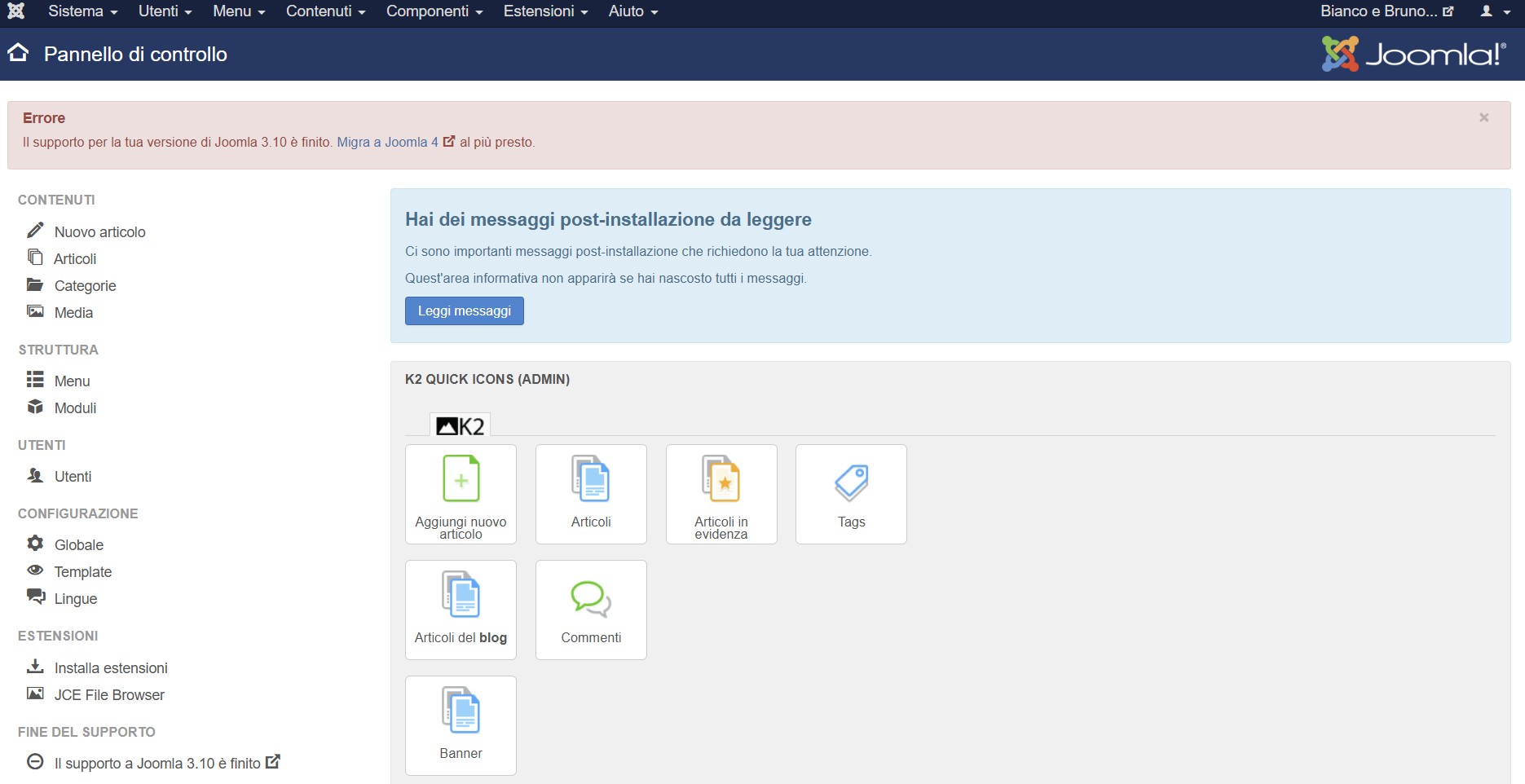1525x784 pixels.
Task: Open JCE File Browser link
Action: [109, 694]
